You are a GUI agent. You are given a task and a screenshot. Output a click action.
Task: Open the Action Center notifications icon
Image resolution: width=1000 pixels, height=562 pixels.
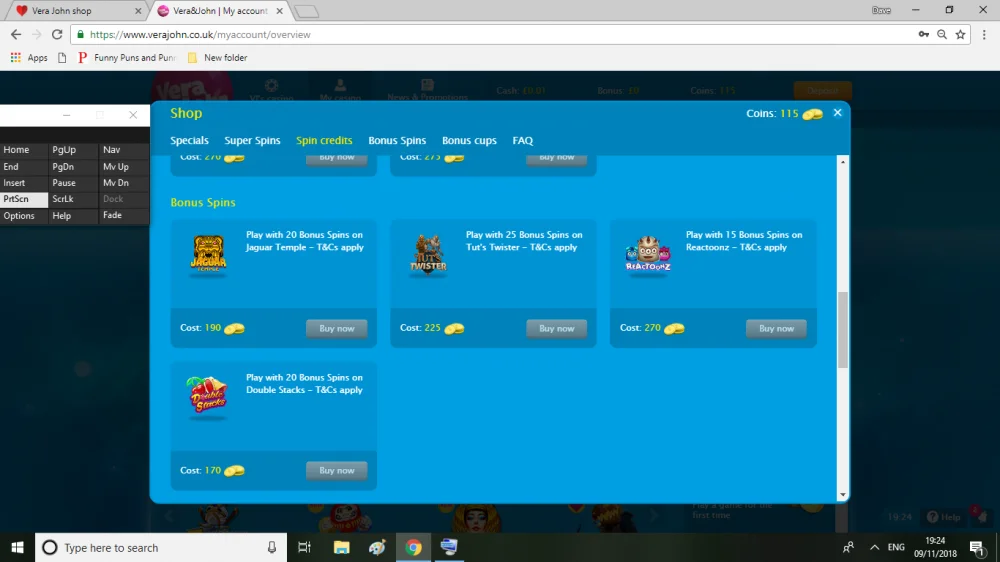tap(977, 547)
